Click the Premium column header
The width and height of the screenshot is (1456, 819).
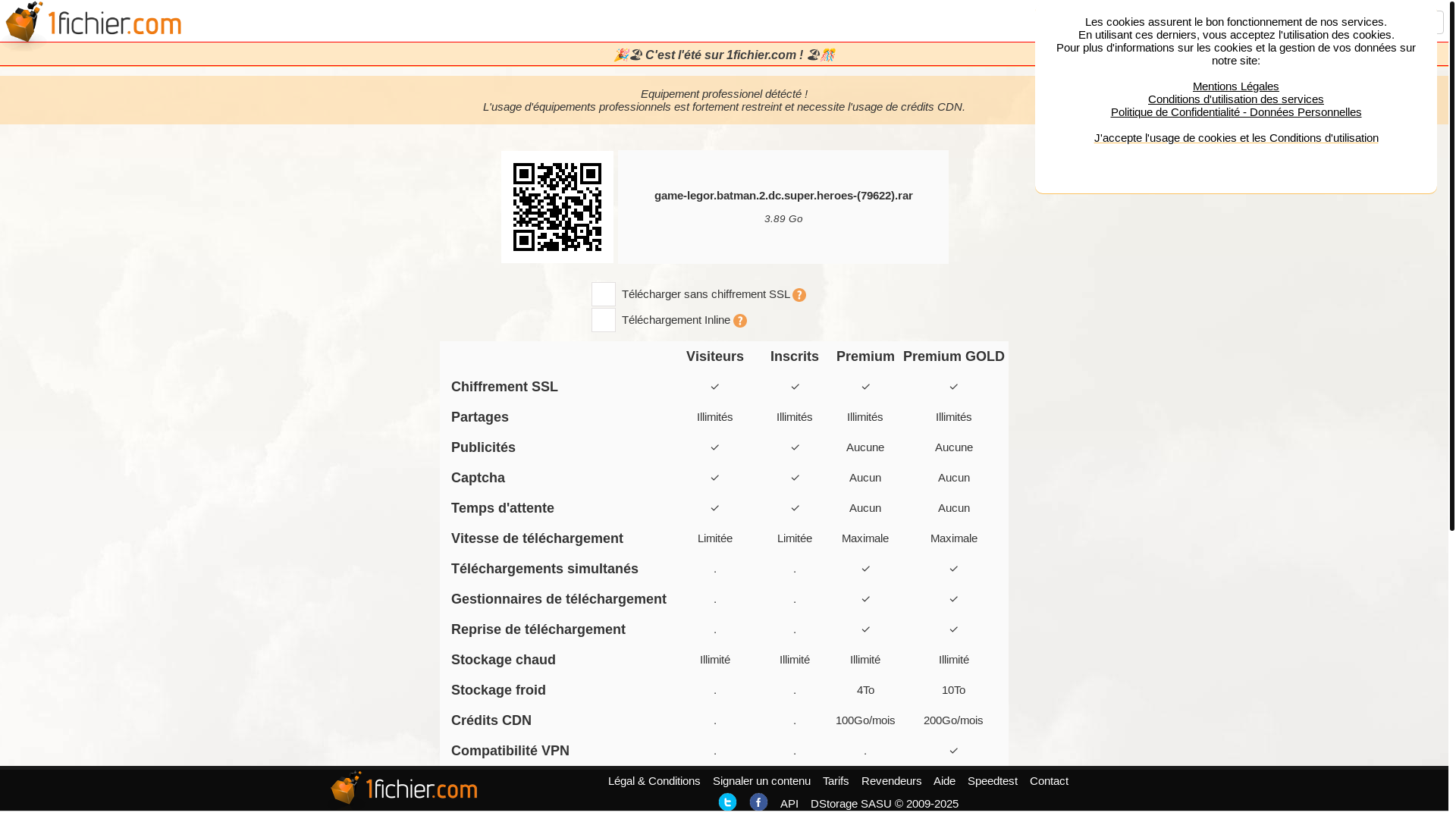(865, 356)
